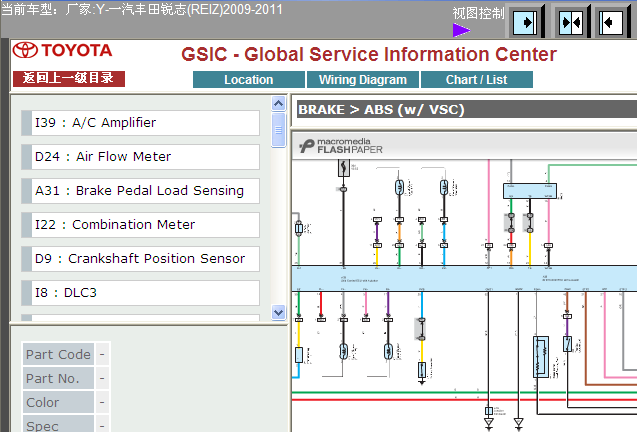637x432 pixels.
Task: Click the component list scroll-down arrow
Action: tap(278, 313)
